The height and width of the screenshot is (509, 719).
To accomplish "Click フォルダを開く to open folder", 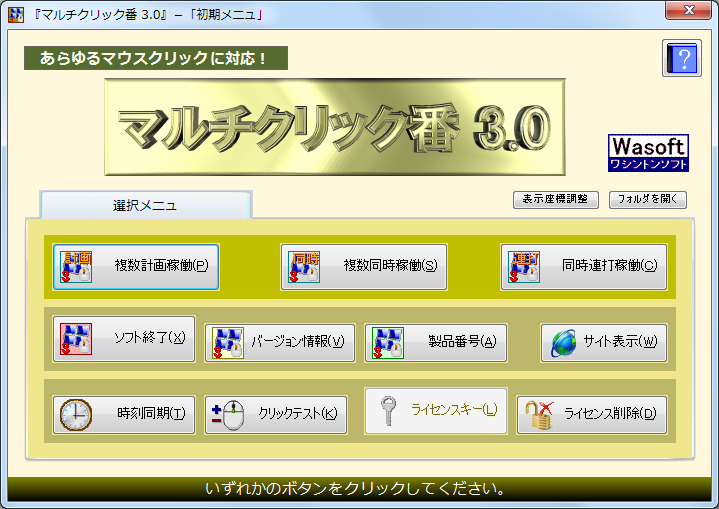I will pos(647,199).
